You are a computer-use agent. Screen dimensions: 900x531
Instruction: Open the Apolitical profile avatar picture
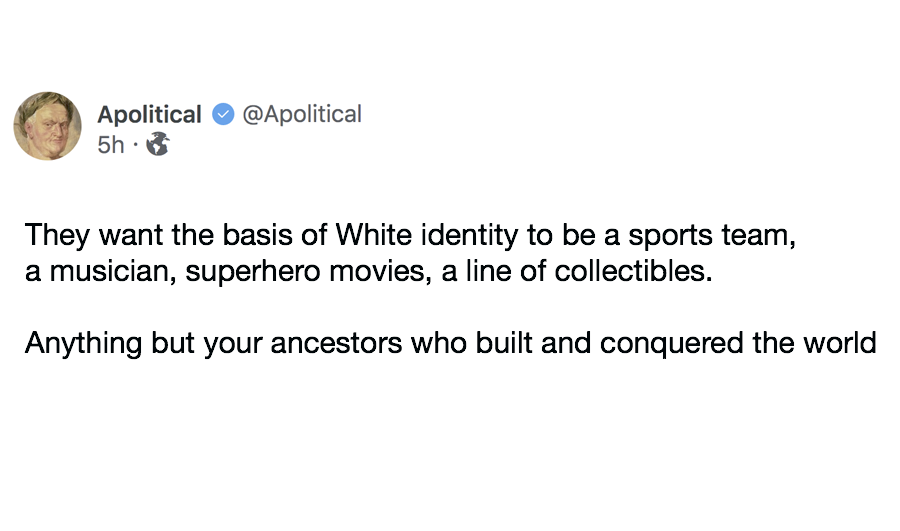point(48,126)
